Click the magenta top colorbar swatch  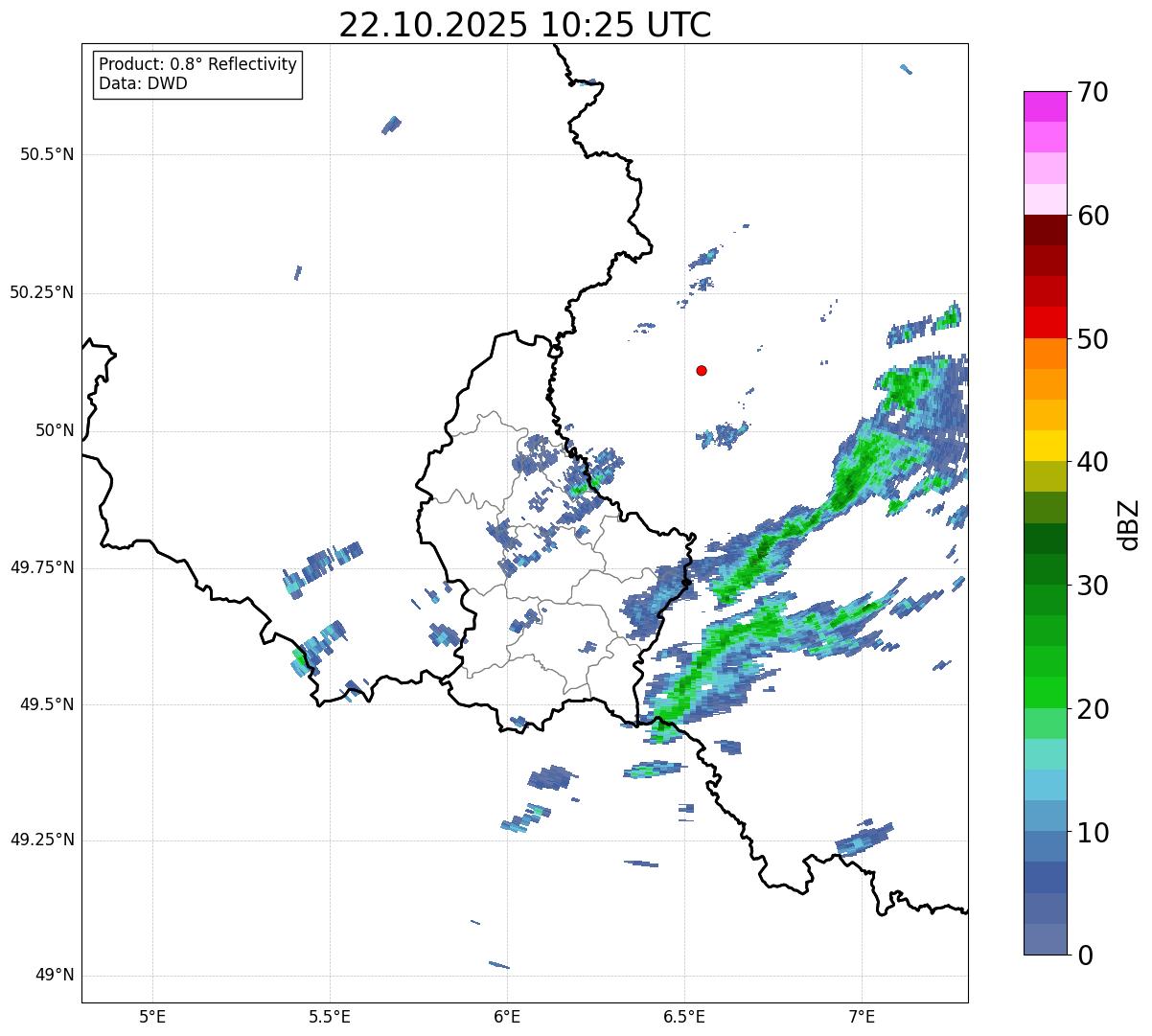coord(1046,106)
